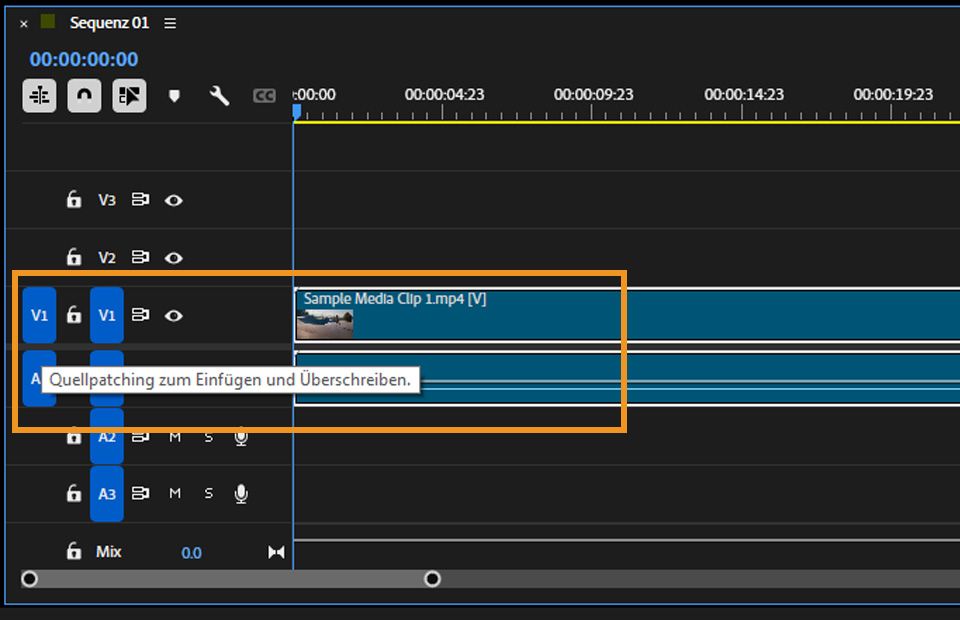The image size is (960, 620).
Task: Select the Sequenz 01 tab
Action: (109, 23)
